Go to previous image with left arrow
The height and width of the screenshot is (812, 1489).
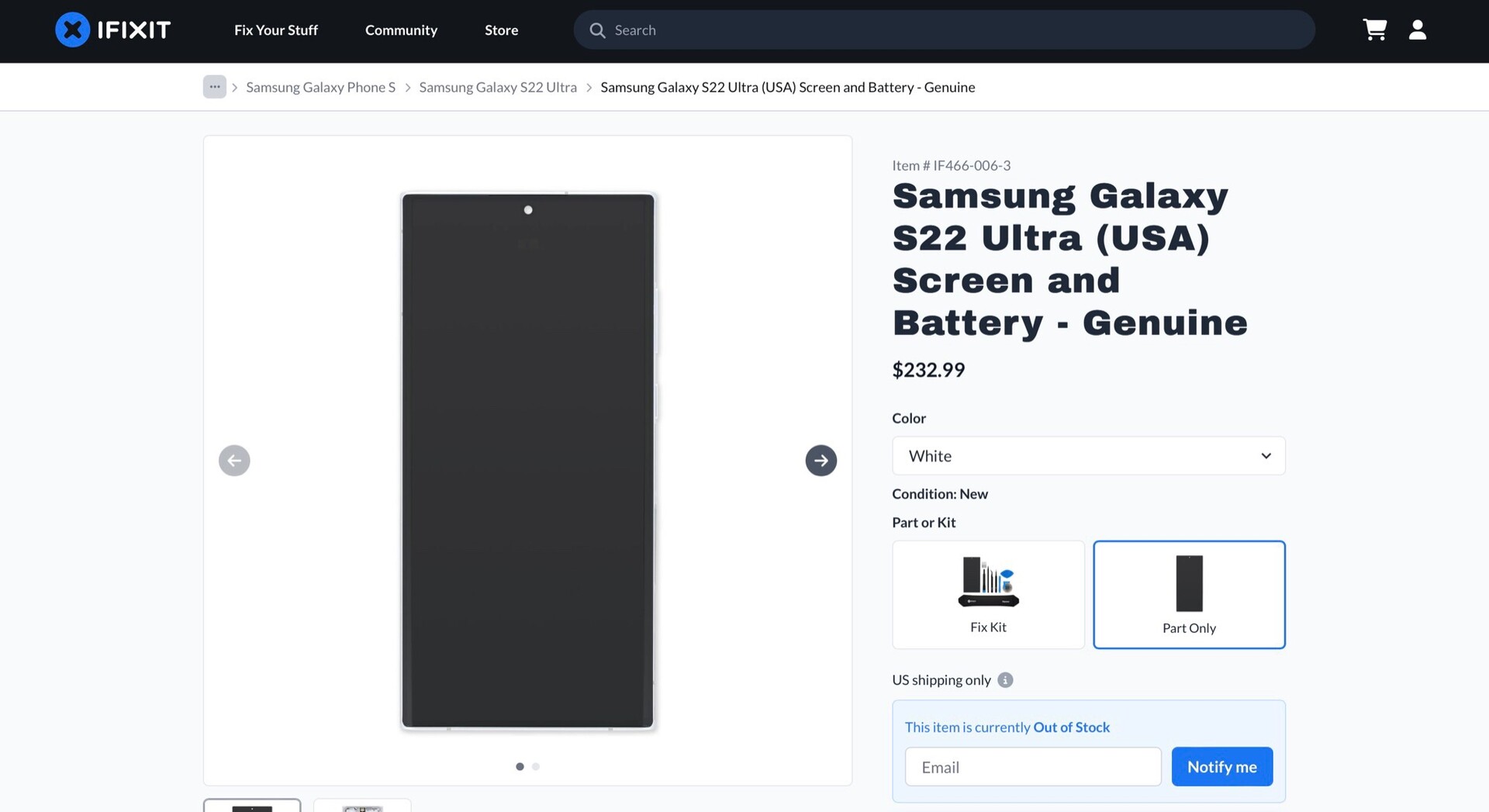click(x=234, y=461)
